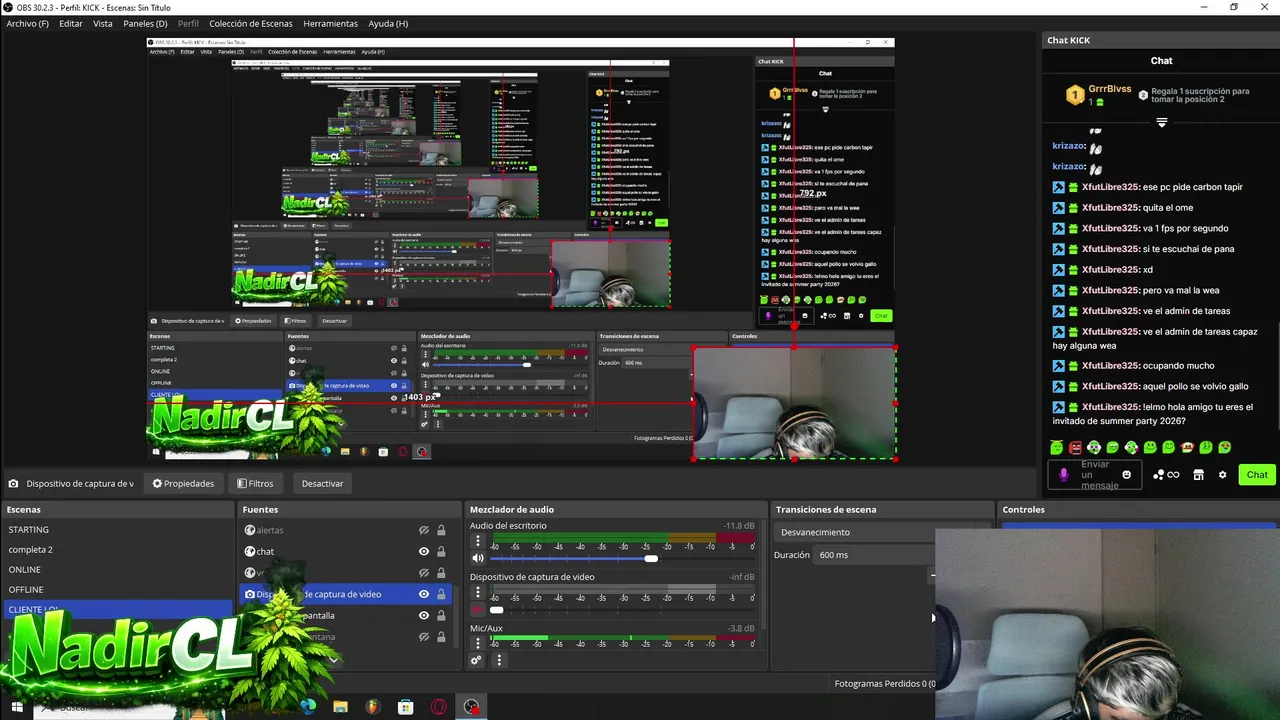Open the Herramientas menu
The height and width of the screenshot is (720, 1280).
330,23
